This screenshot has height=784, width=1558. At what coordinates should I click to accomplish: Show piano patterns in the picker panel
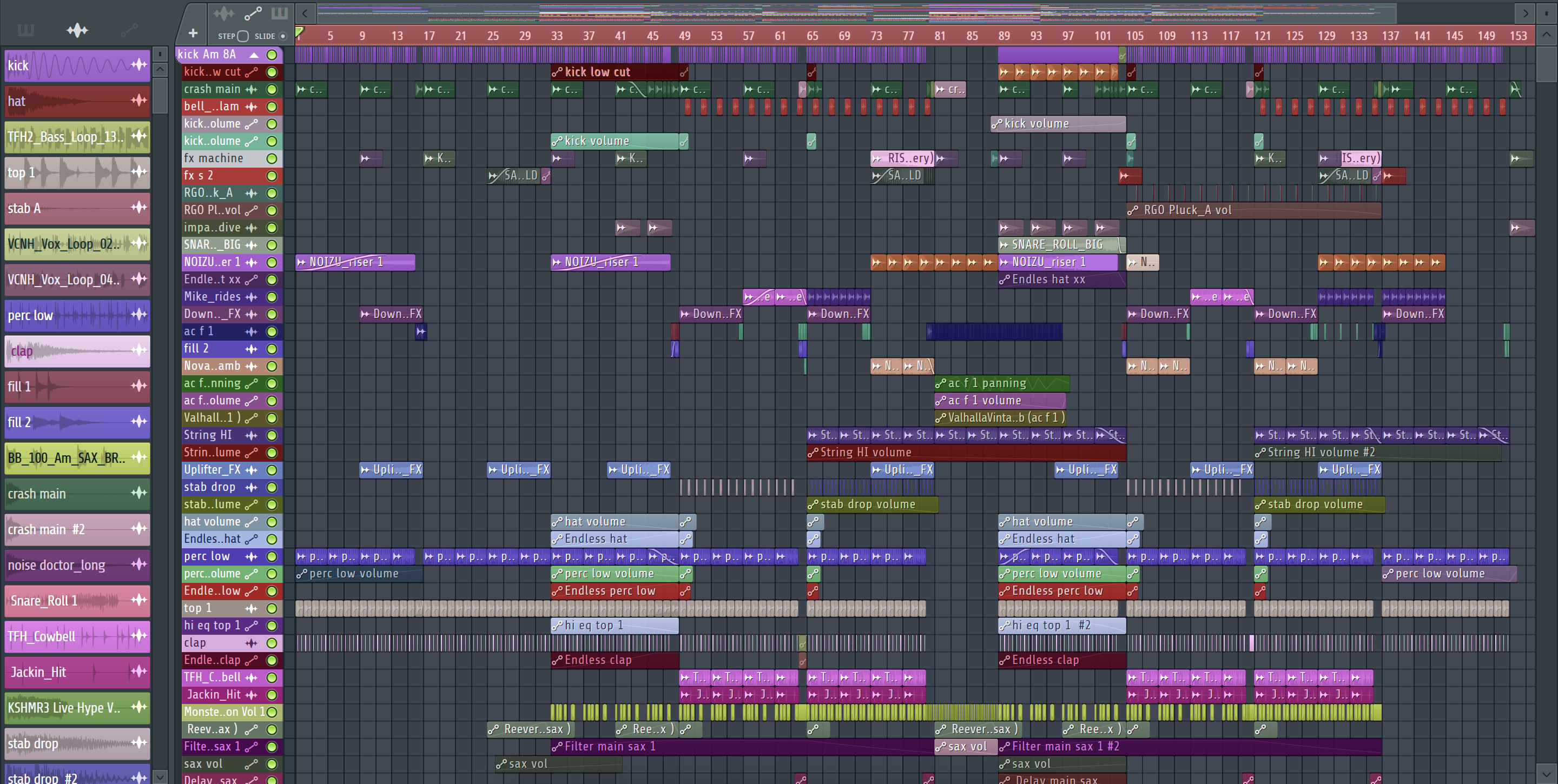[25, 30]
